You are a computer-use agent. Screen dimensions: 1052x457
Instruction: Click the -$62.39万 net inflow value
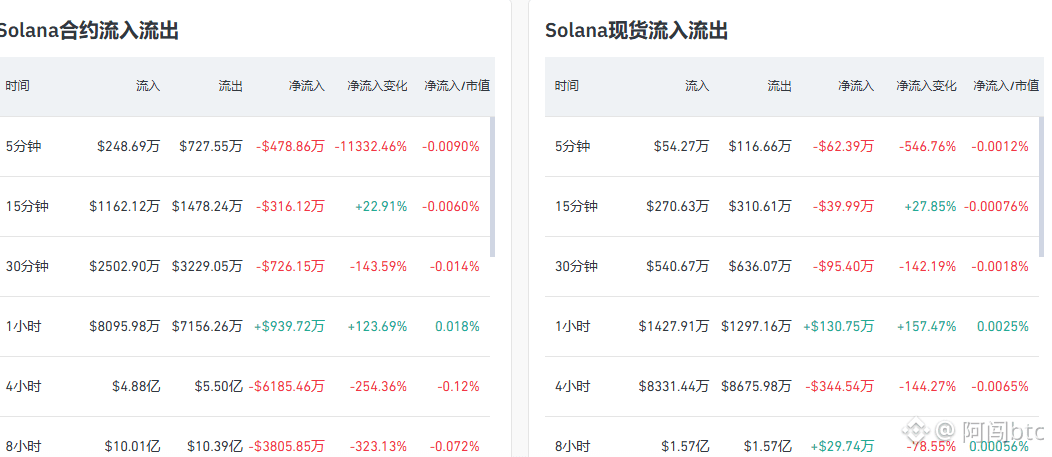point(843,146)
